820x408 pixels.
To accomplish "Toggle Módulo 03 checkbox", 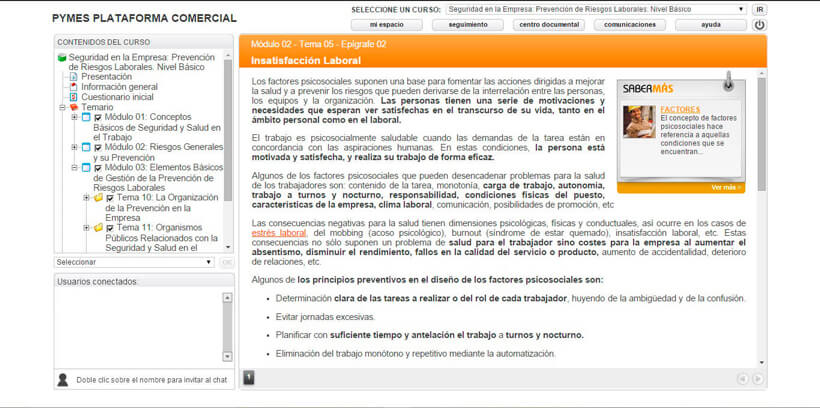I will [98, 168].
